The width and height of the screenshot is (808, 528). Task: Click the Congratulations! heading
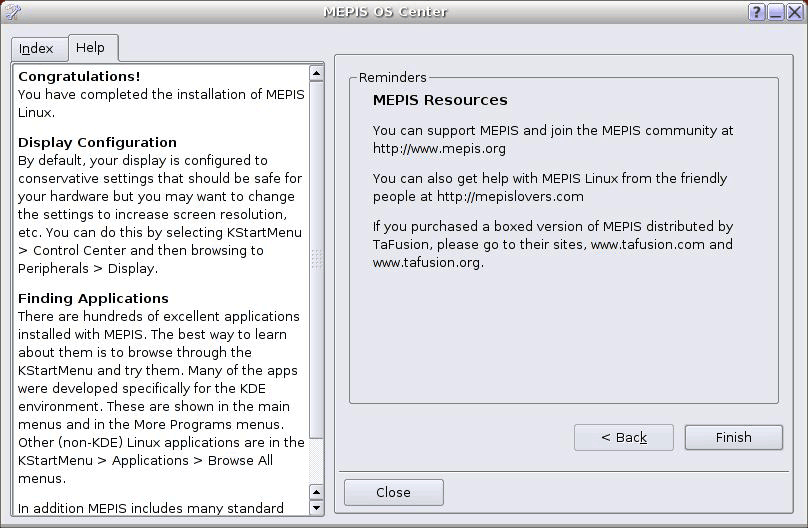pos(79,77)
